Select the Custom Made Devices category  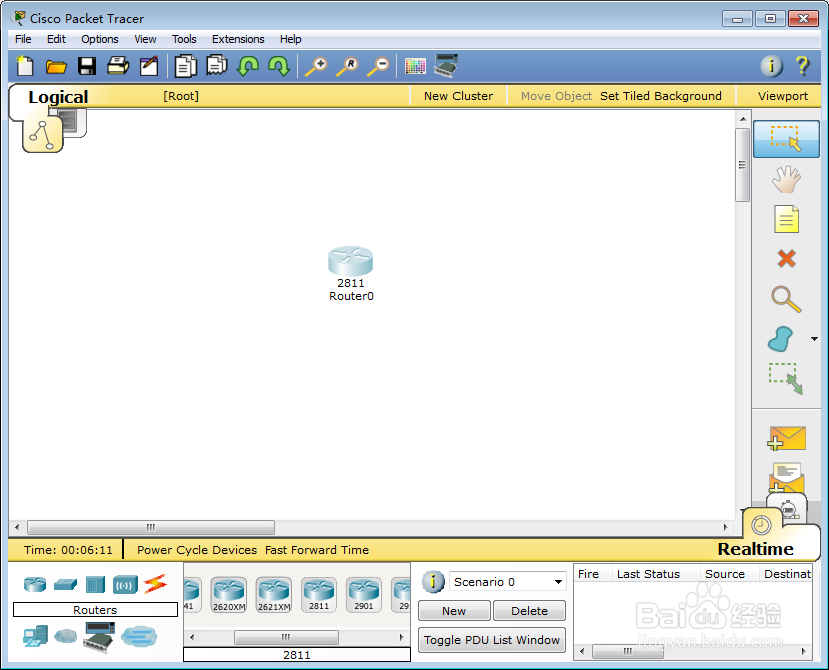[x=99, y=637]
